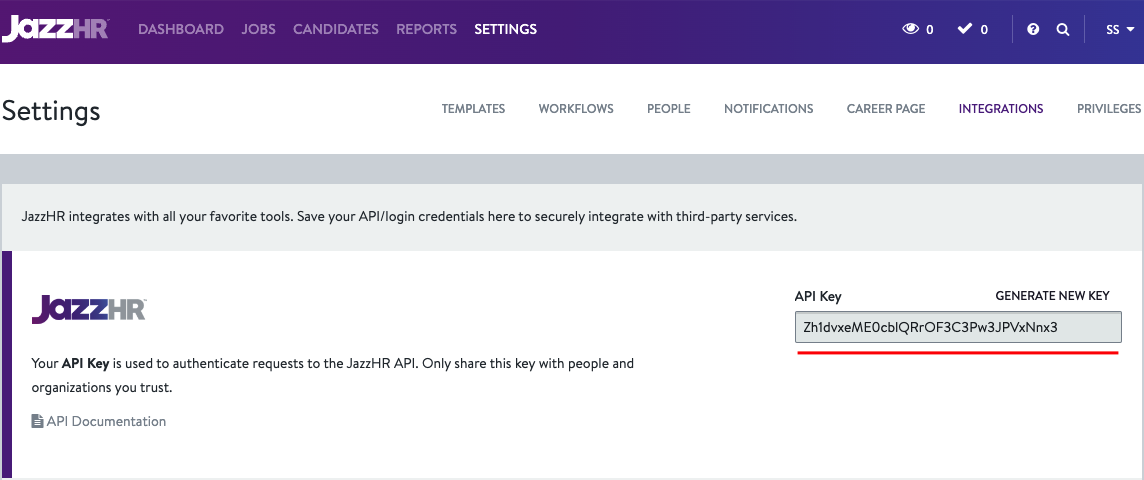Image resolution: width=1144 pixels, height=480 pixels.
Task: Switch to the People settings tab
Action: click(669, 109)
